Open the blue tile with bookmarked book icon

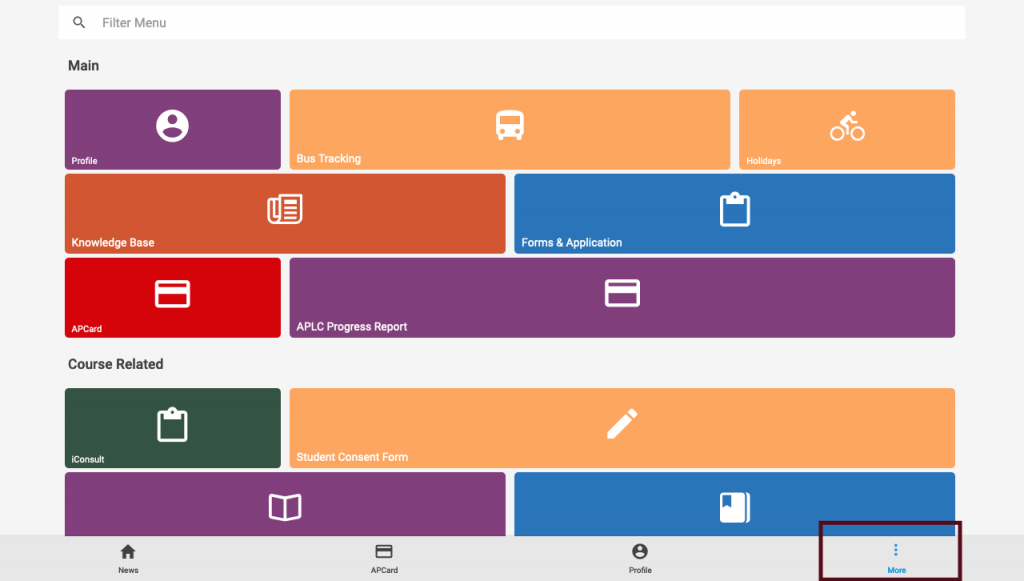point(734,506)
